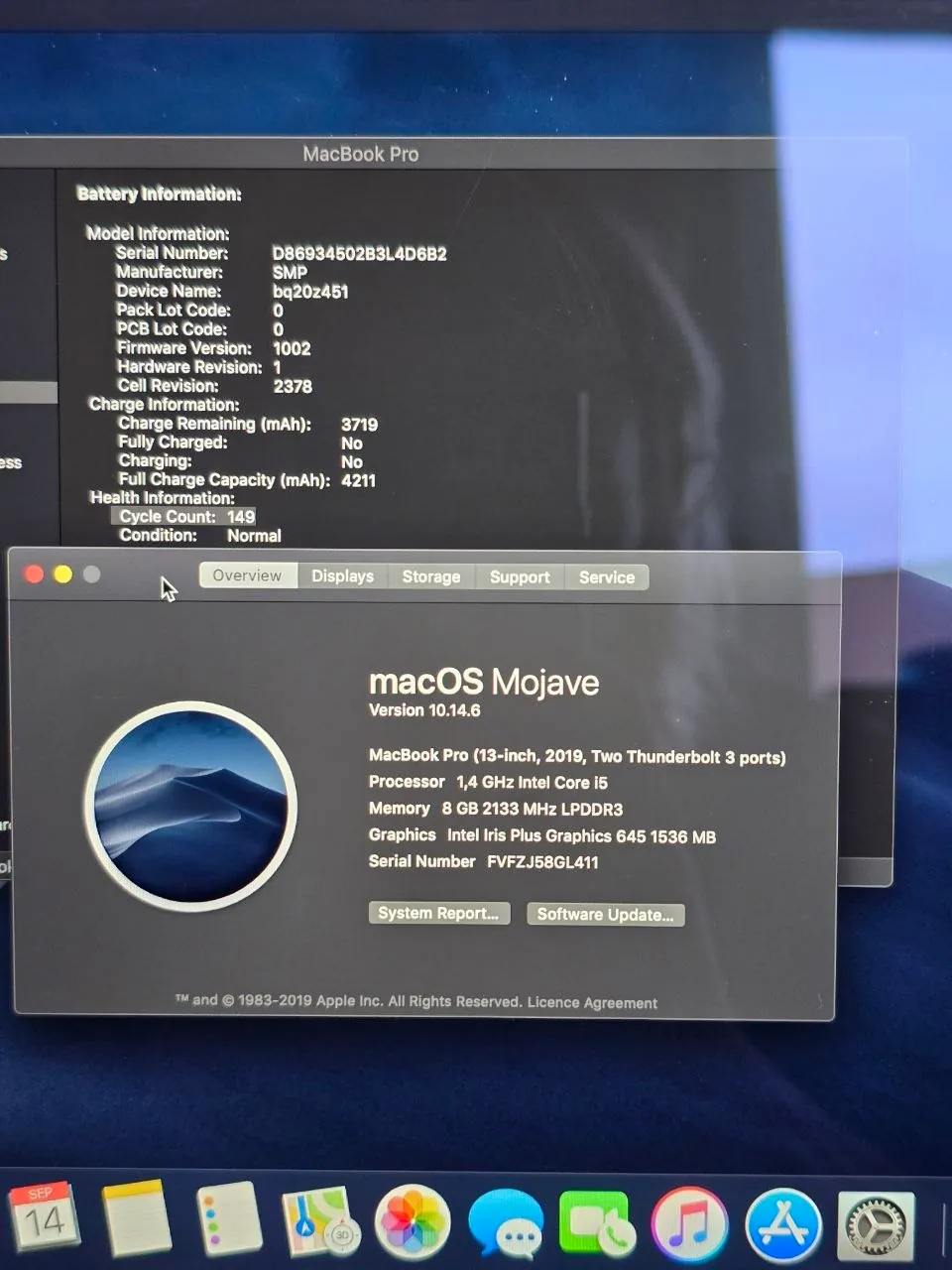Click the Battery Information heading
The height and width of the screenshot is (1270, 952).
(160, 194)
